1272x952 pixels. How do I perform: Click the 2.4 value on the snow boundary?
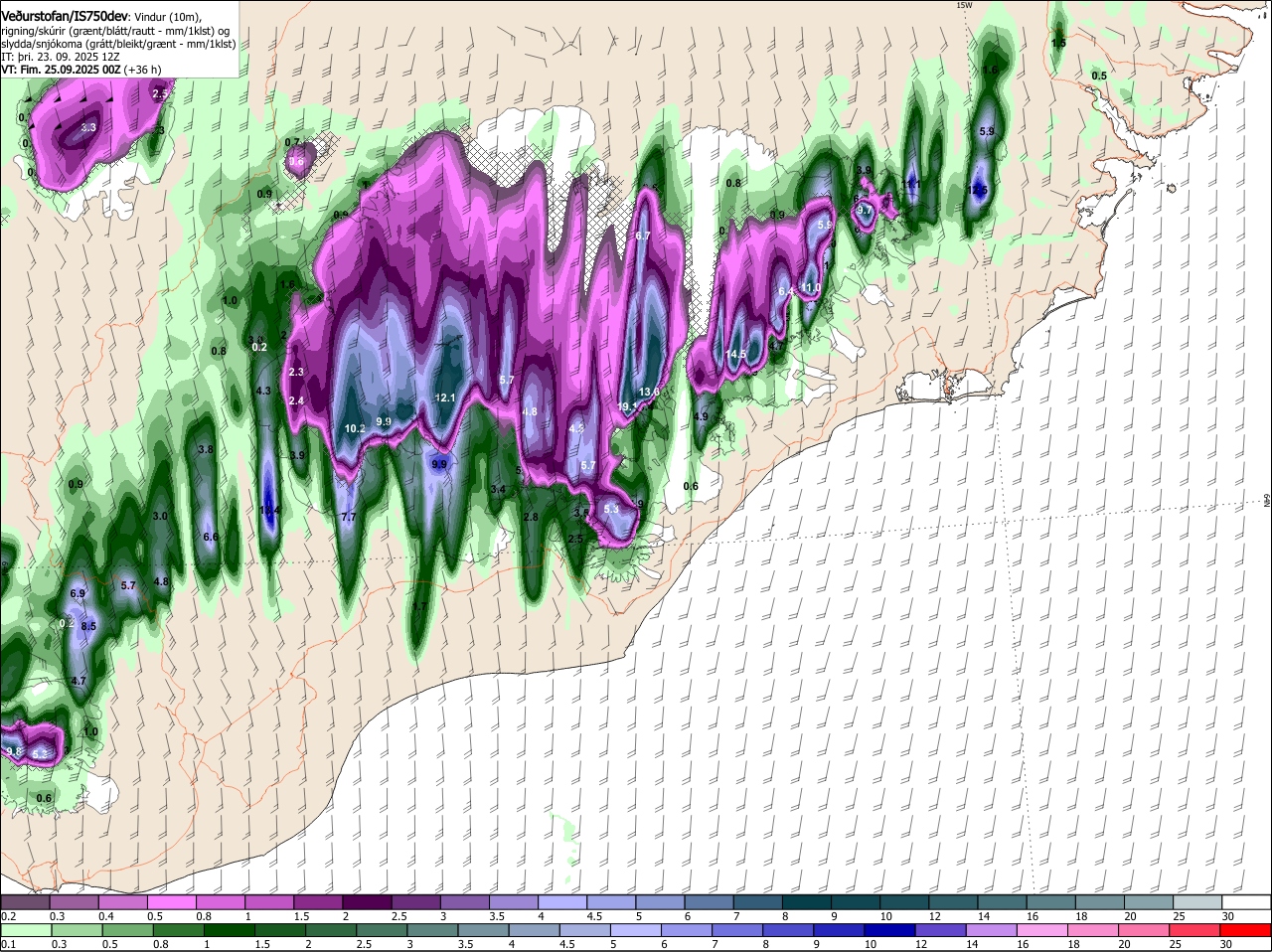point(295,400)
